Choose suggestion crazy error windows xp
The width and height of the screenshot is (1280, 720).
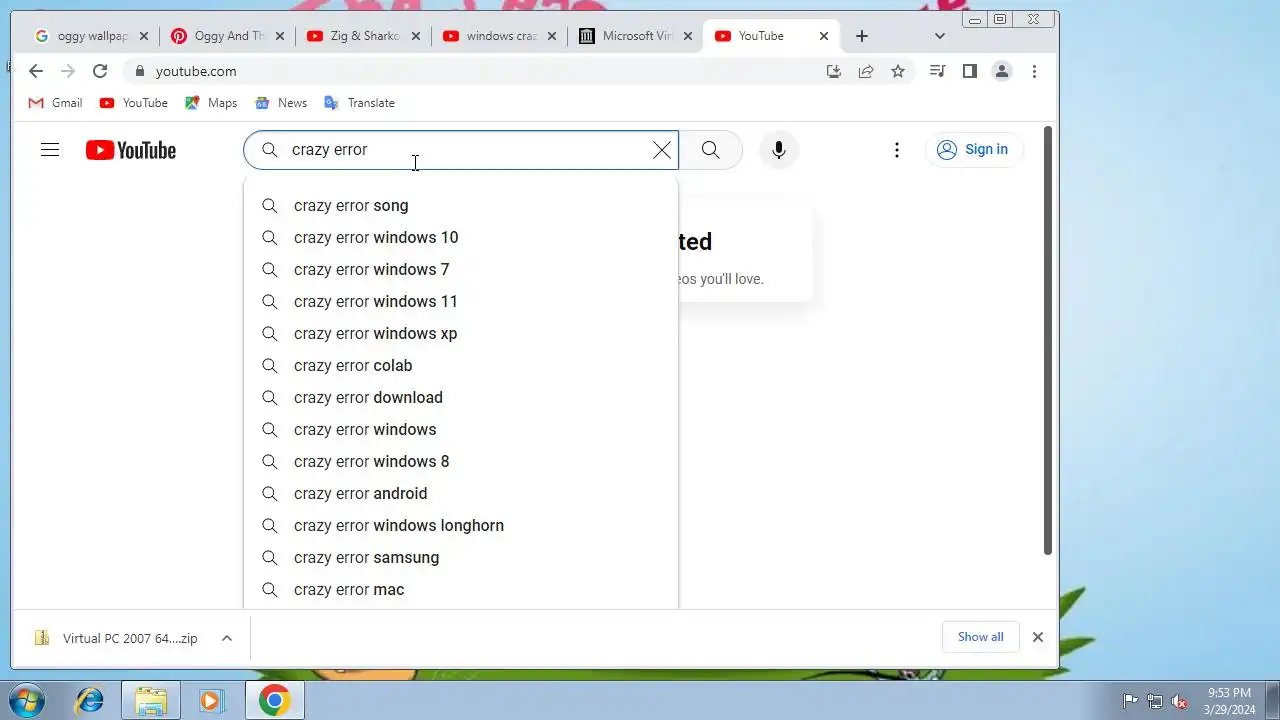coord(461,333)
